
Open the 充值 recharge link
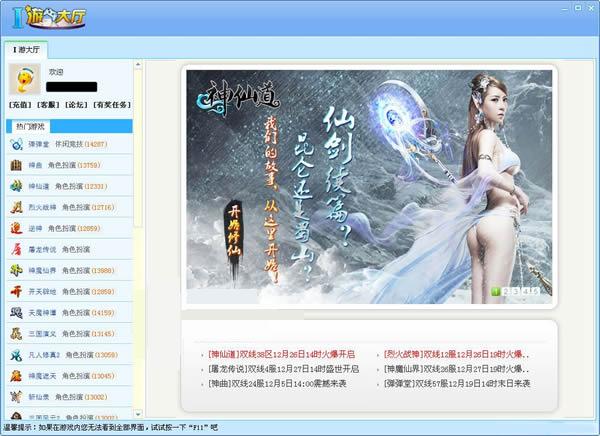20,105
